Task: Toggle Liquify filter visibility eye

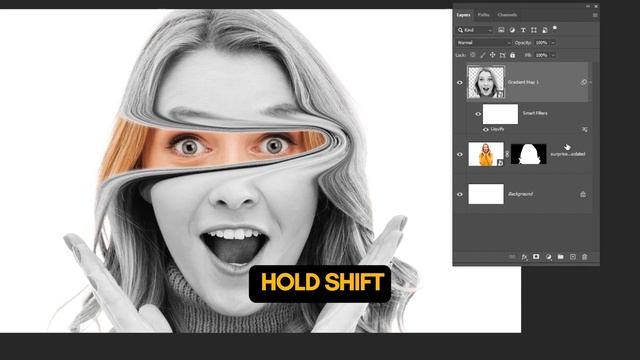Action: [486, 130]
